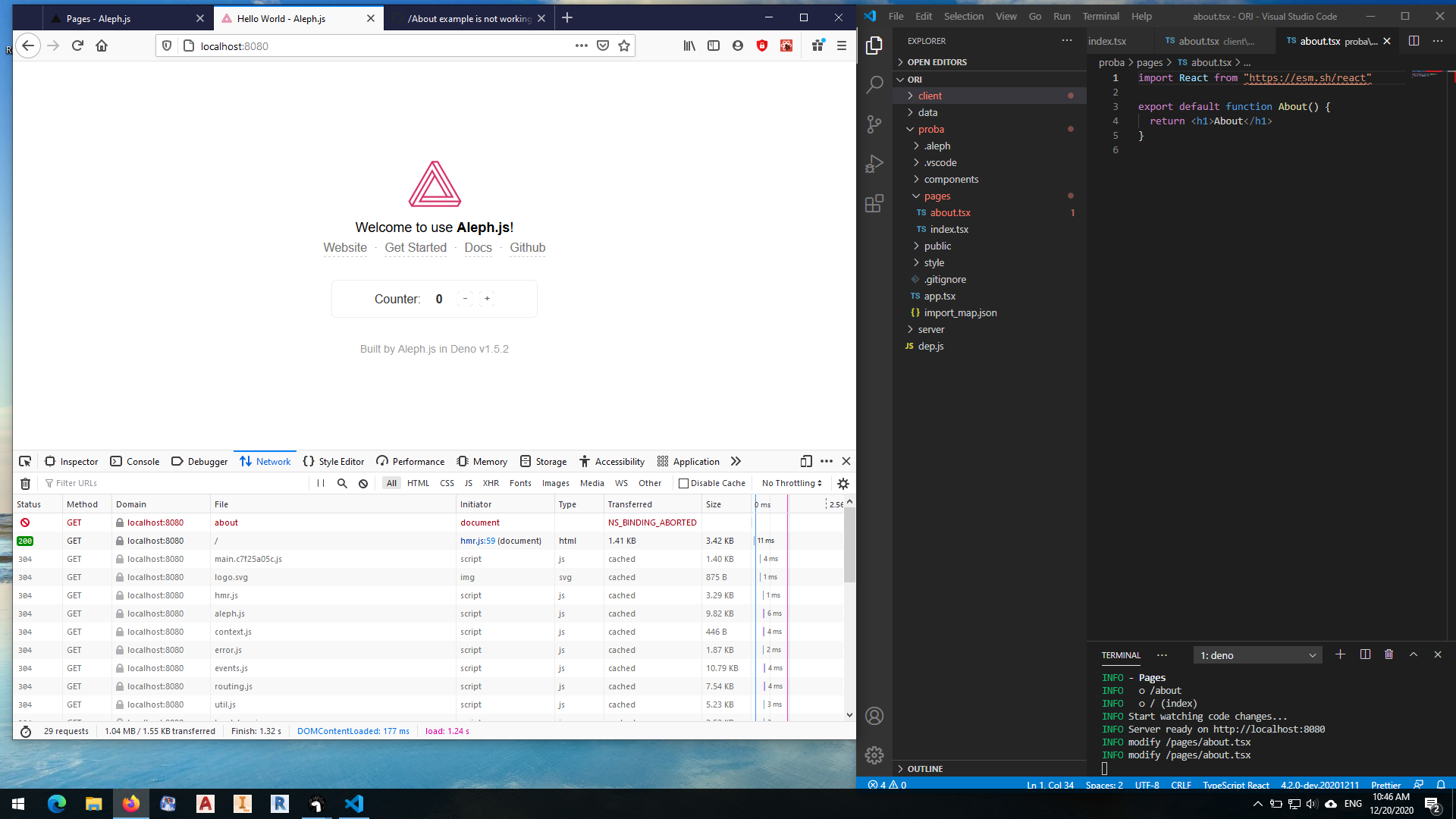The image size is (1456, 819).
Task: Open Search view in VS Code activity bar
Action: 874,84
